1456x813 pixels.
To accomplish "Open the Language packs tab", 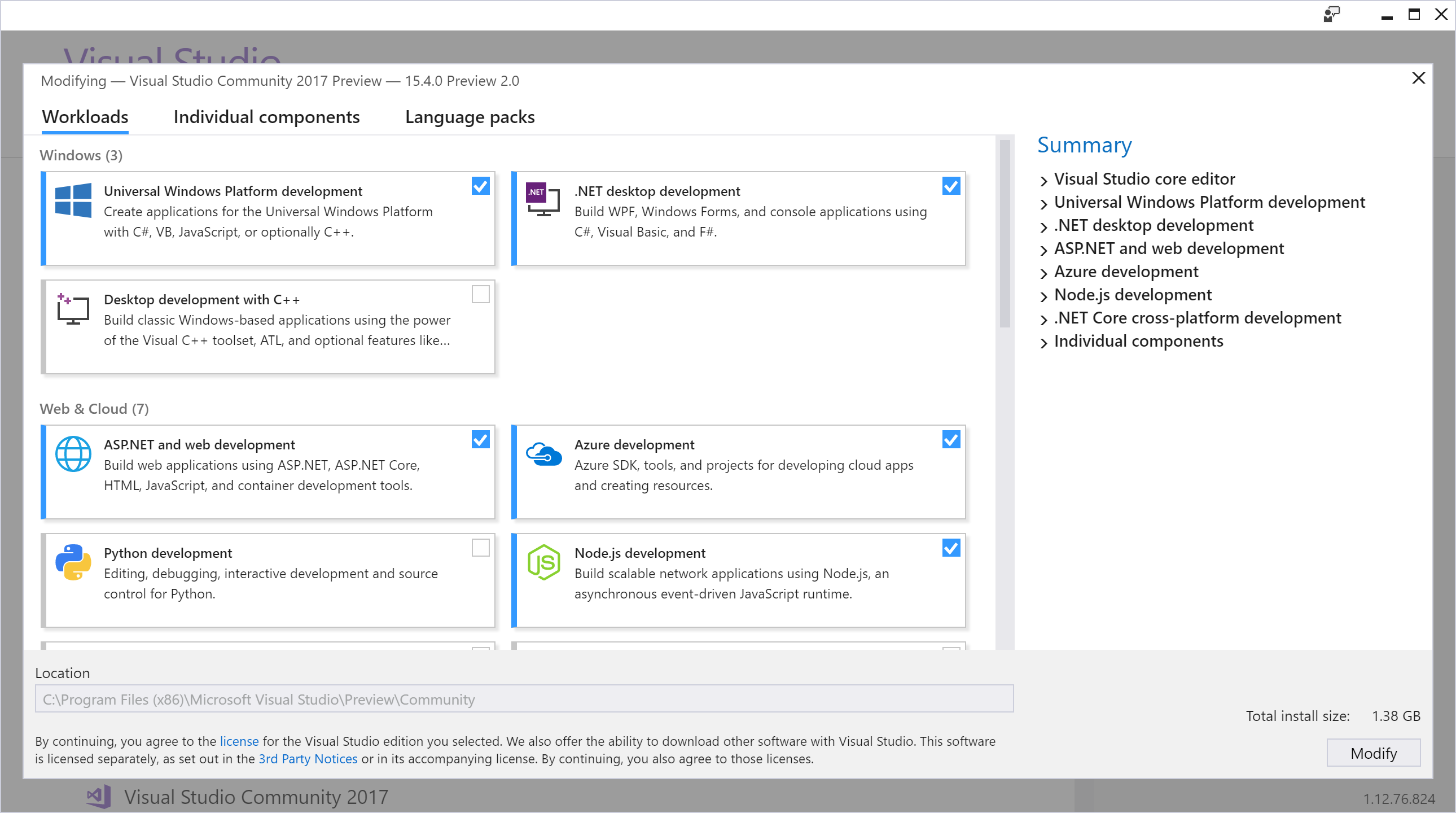I will (470, 117).
